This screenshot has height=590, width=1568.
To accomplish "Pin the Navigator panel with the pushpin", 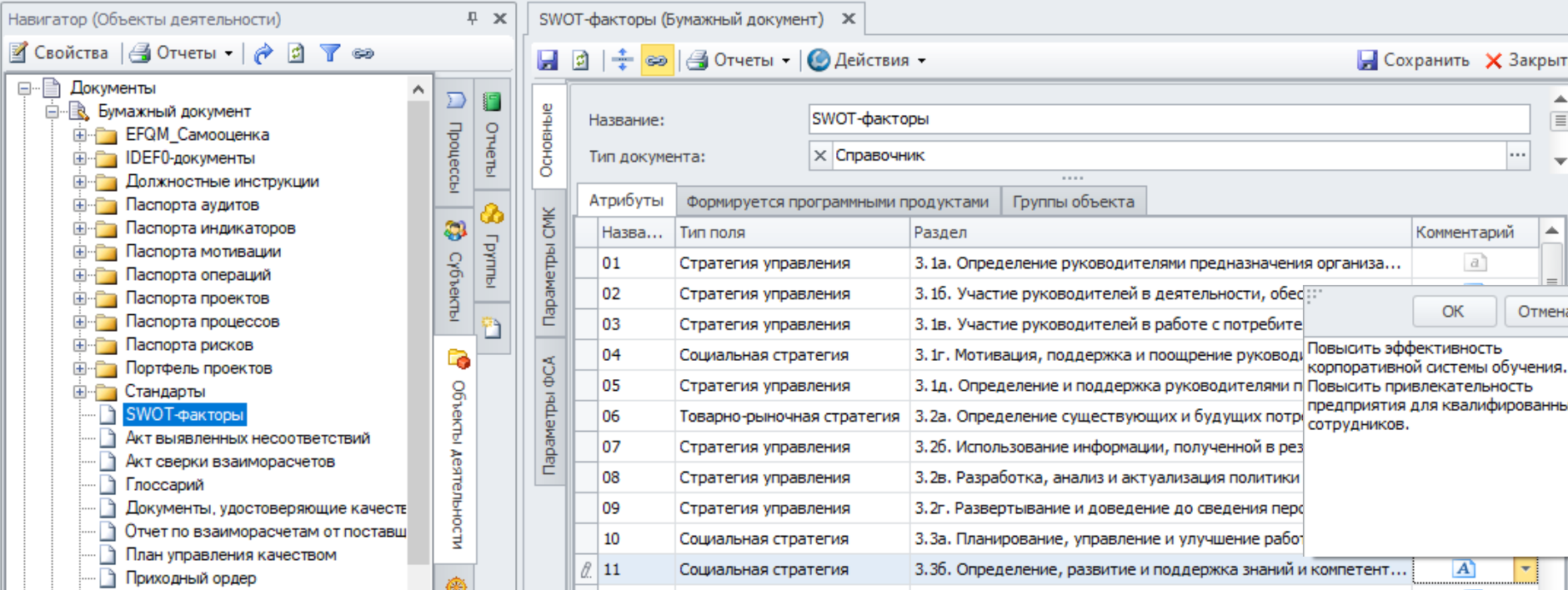I will click(472, 17).
